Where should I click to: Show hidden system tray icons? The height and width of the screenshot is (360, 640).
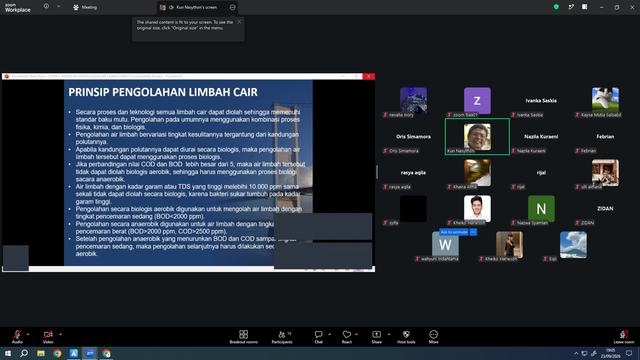(x=576, y=353)
